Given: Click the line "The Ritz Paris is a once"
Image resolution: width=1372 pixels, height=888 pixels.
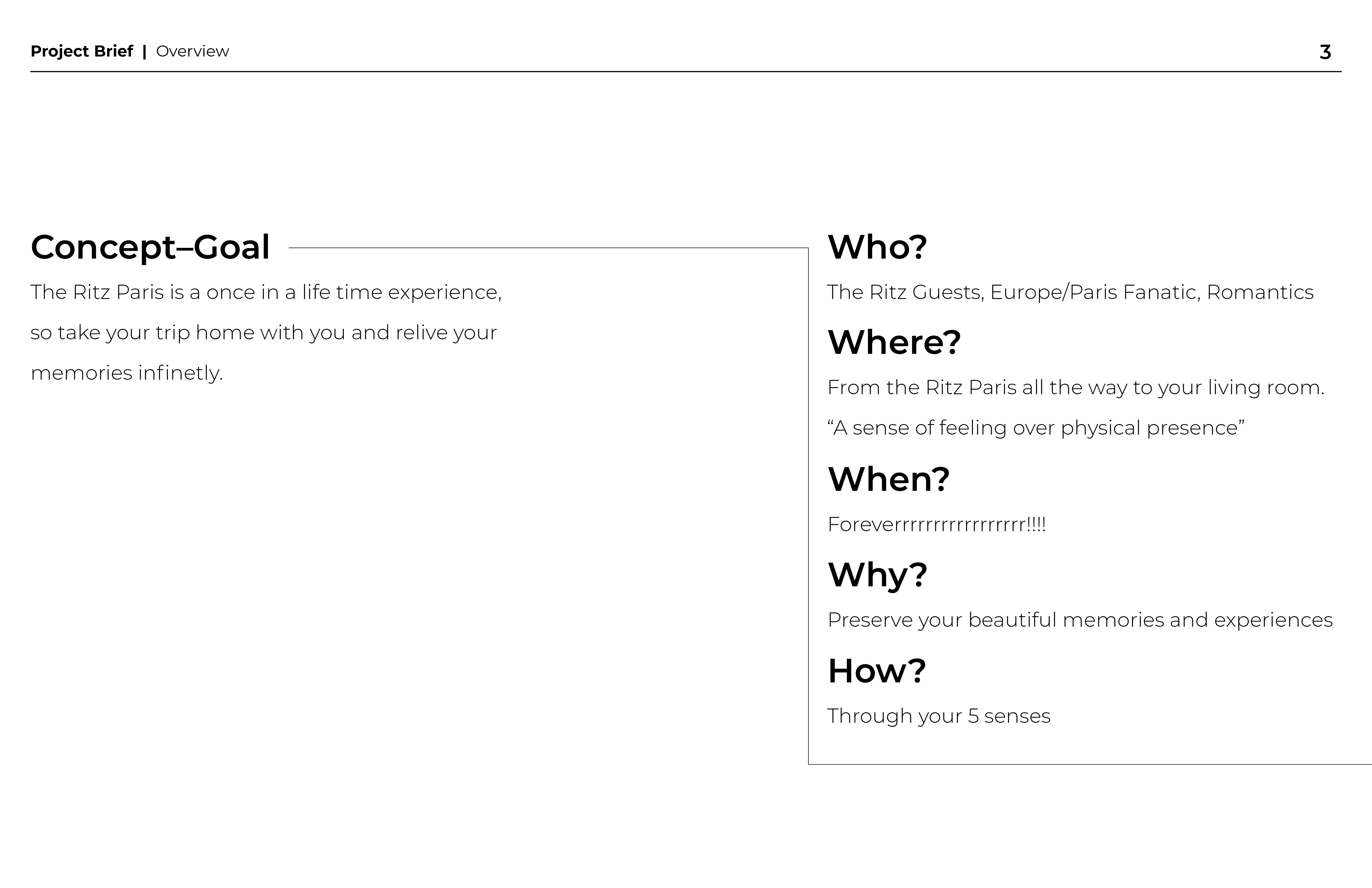Looking at the screenshot, I should [x=266, y=292].
